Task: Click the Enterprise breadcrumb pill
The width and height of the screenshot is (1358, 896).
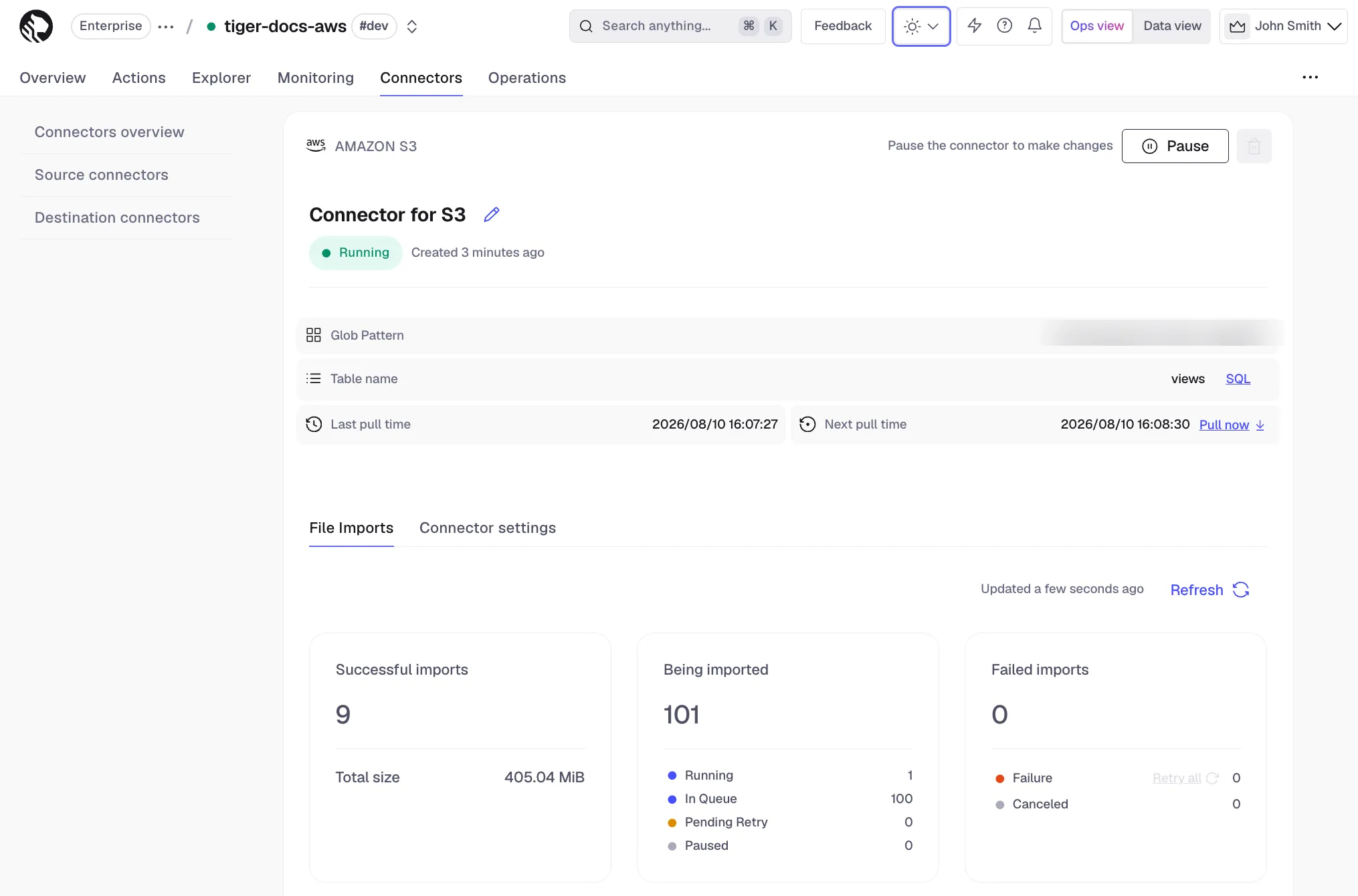Action: tap(111, 26)
